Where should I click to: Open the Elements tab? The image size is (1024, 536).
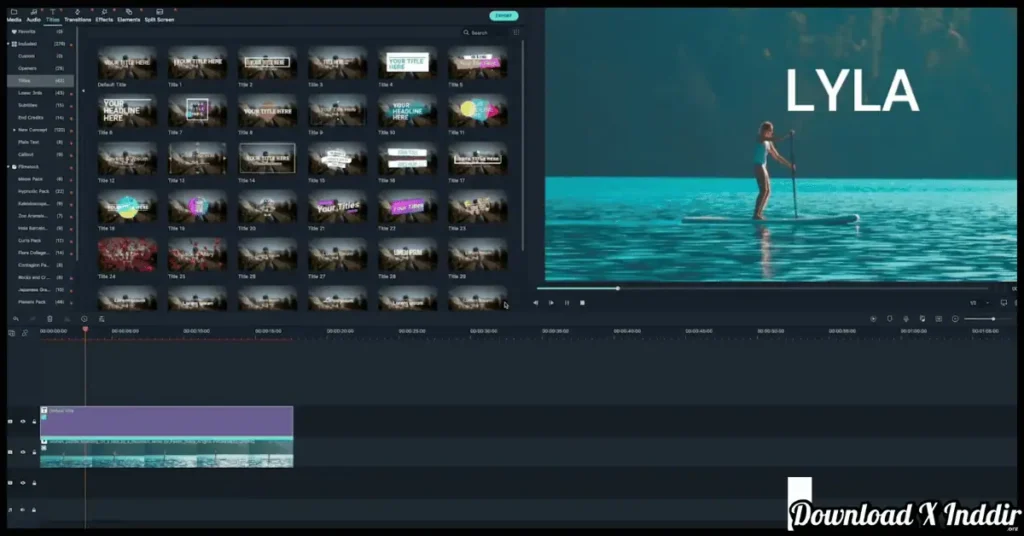click(x=129, y=16)
